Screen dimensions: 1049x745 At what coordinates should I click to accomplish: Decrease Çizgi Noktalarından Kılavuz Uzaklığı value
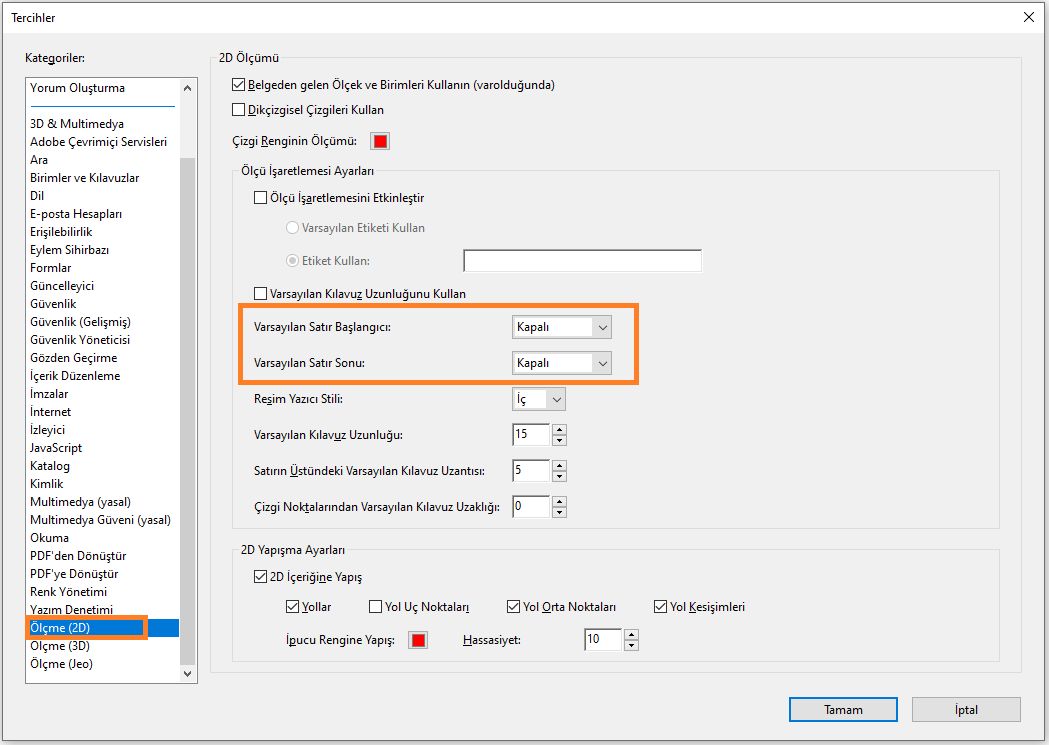[559, 512]
